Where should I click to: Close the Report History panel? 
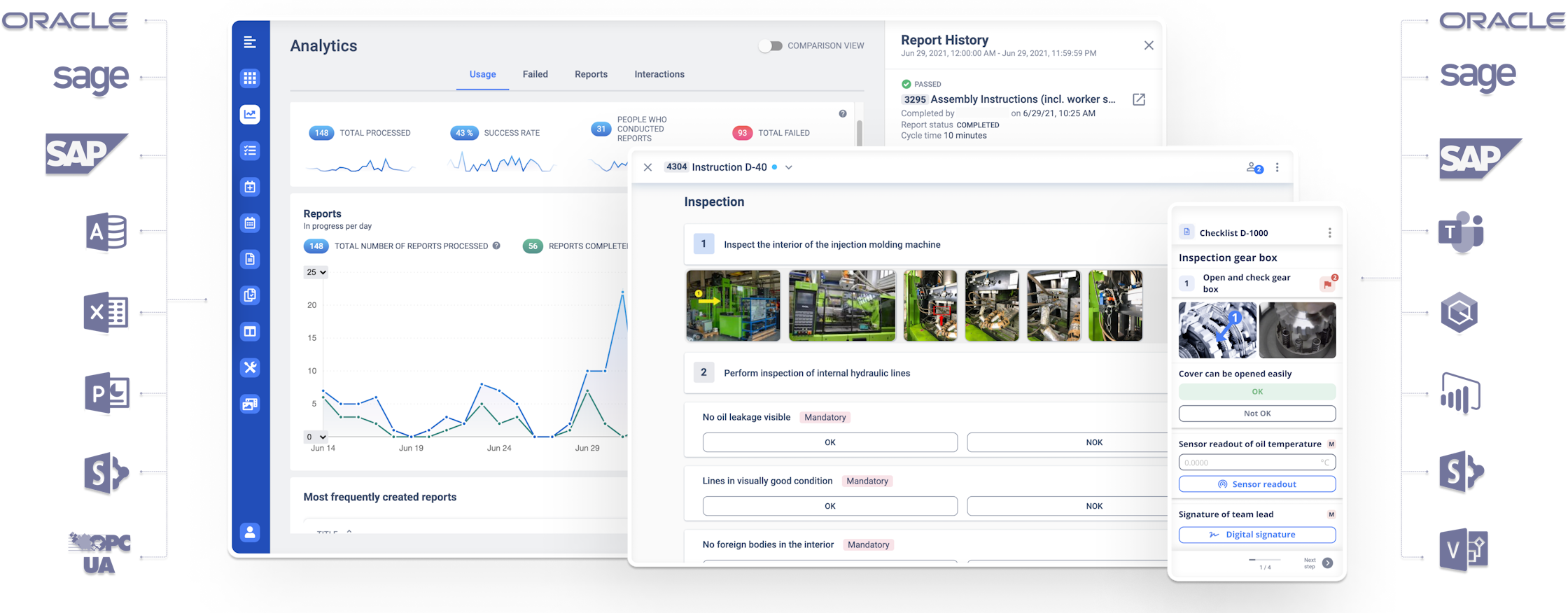[x=1149, y=45]
